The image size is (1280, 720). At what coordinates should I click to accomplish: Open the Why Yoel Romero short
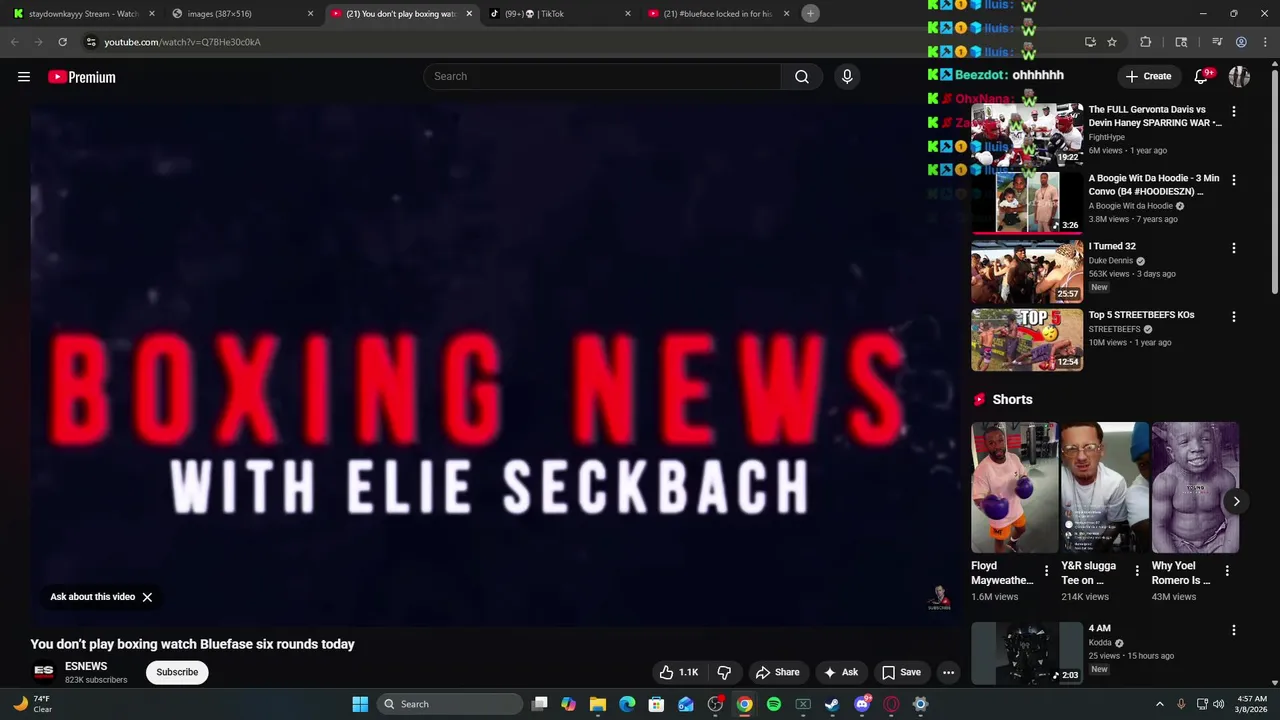click(x=1195, y=488)
